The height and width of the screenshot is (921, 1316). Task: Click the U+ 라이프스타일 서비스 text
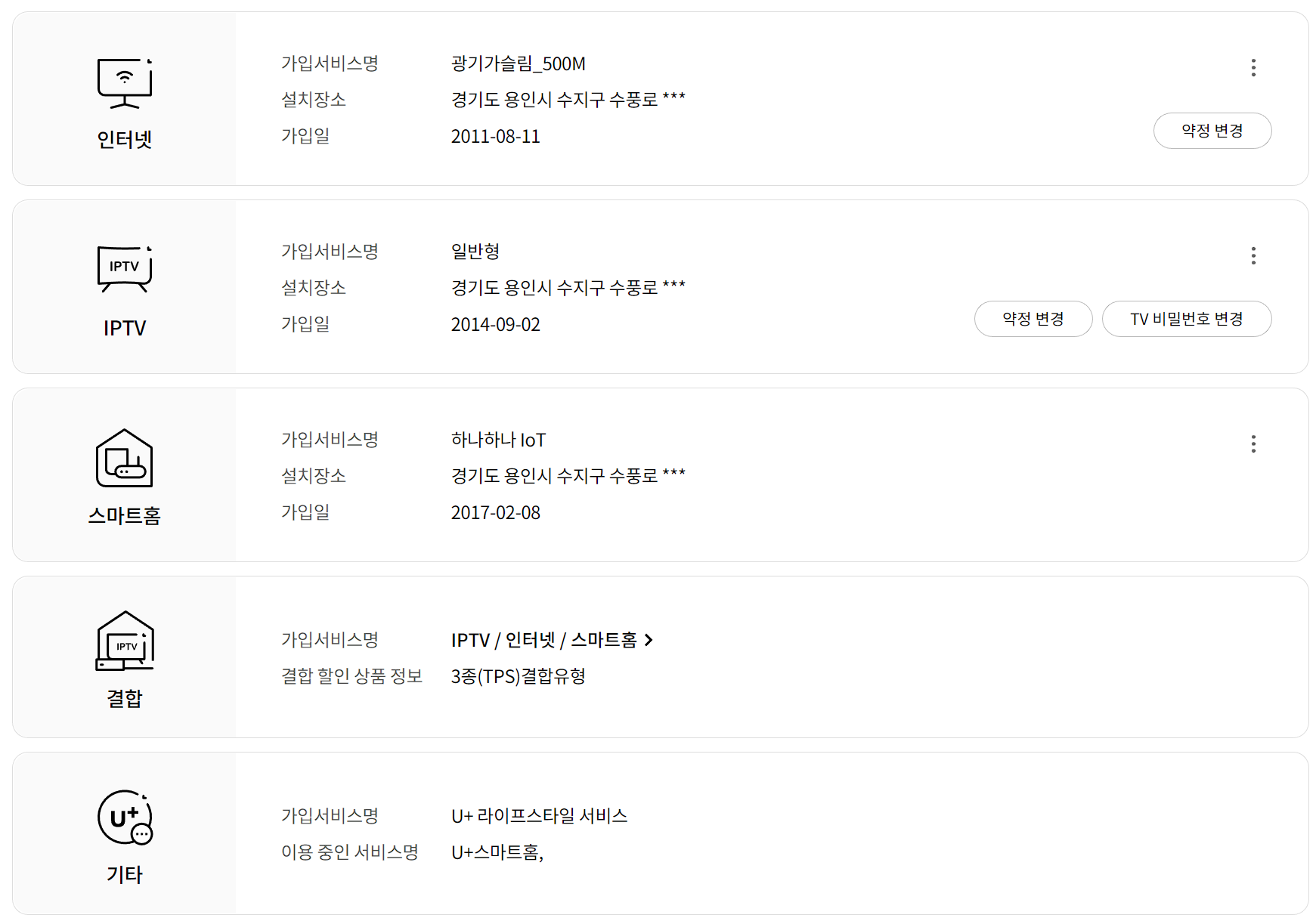pos(539,816)
